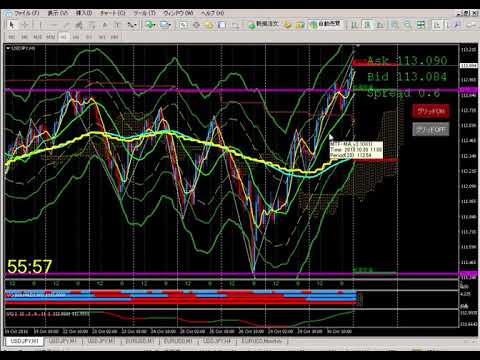Switch to the USDJPY,H4 chart tab

coord(217,341)
